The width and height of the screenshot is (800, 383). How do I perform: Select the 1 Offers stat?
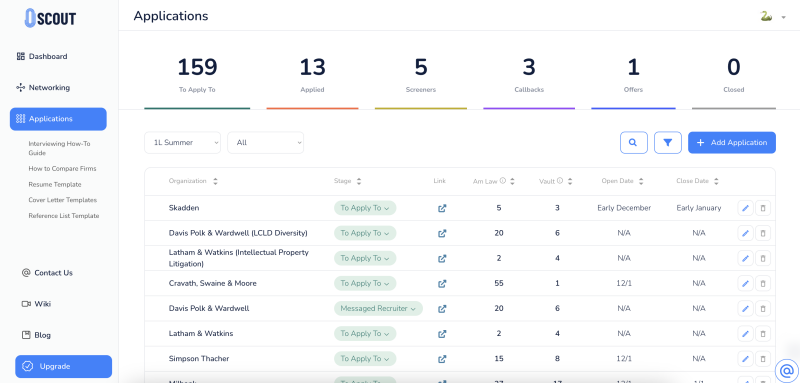(x=633, y=75)
